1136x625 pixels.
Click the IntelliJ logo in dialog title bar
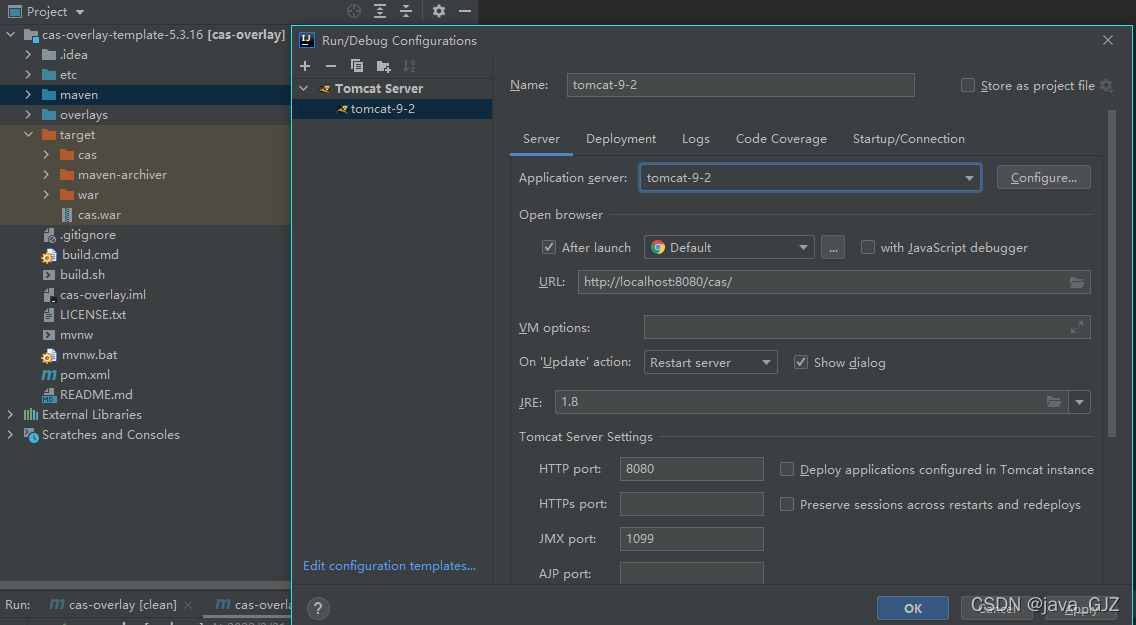click(307, 41)
